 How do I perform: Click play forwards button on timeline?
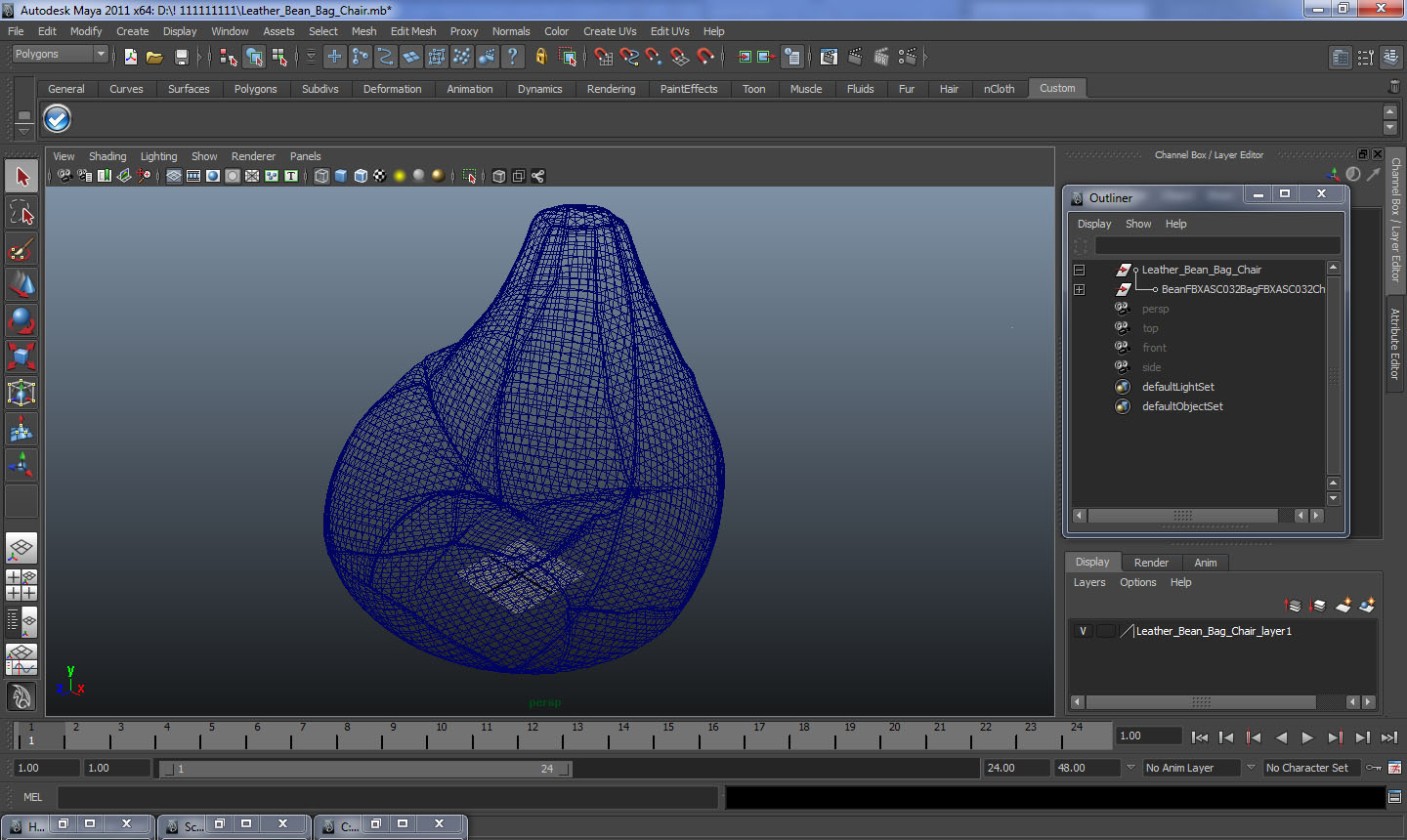point(1307,737)
